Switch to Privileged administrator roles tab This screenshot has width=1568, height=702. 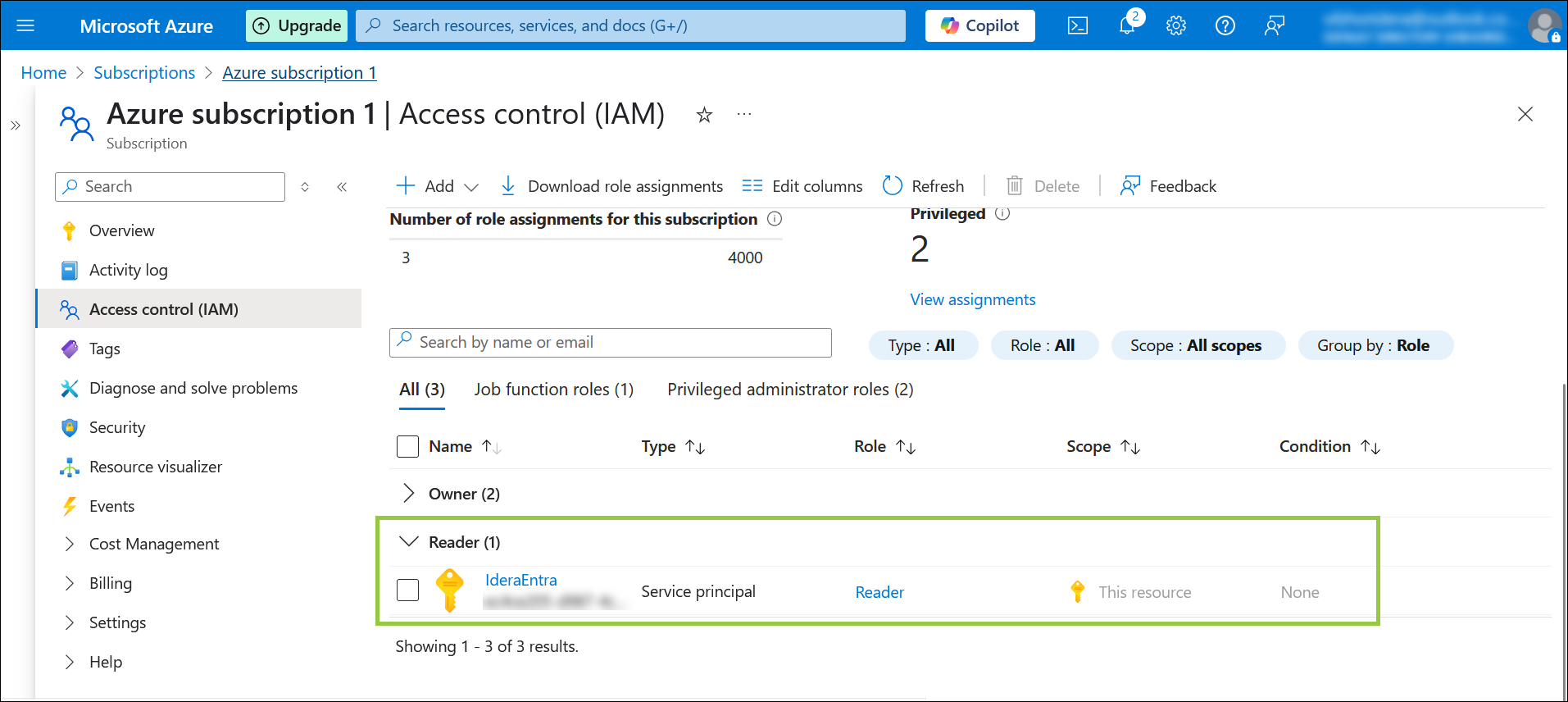point(789,390)
